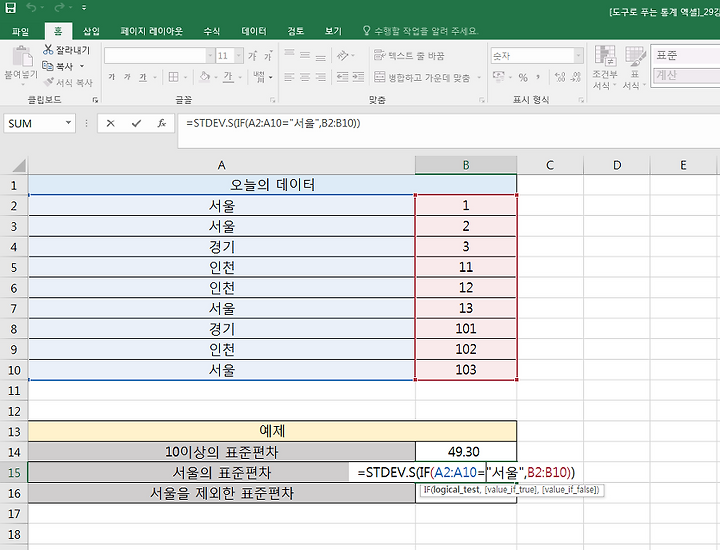Open 파일 tab
Screen dimensions: 720x550
(x=20, y=31)
